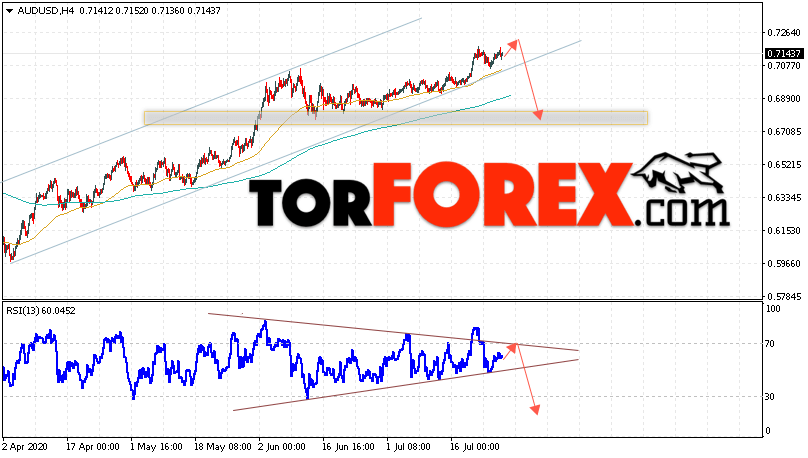
Task: Select the 18 May 08:00 date label
Action: (223, 447)
